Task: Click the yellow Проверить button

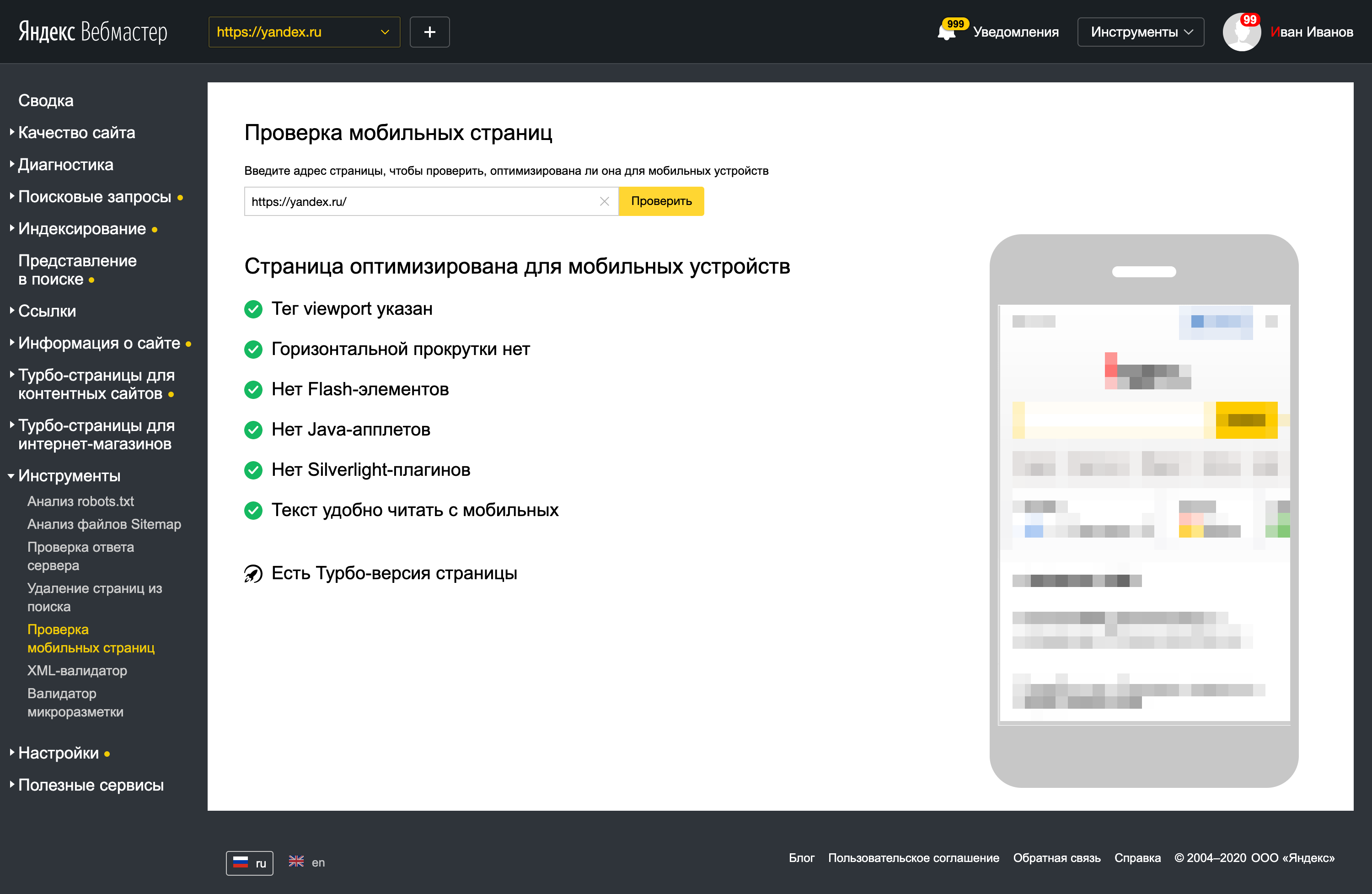Action: [x=661, y=201]
